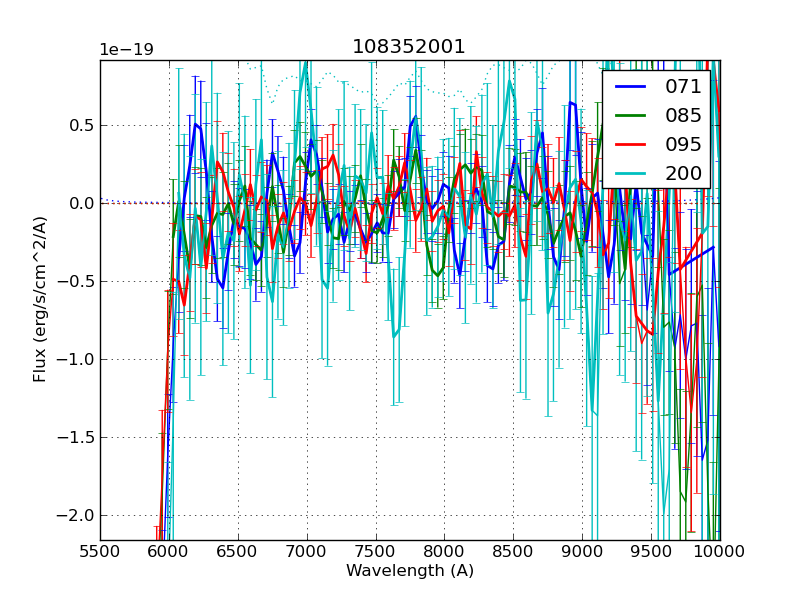800x600 pixels.
Task: Select the 085 legend label
Action: (x=683, y=115)
